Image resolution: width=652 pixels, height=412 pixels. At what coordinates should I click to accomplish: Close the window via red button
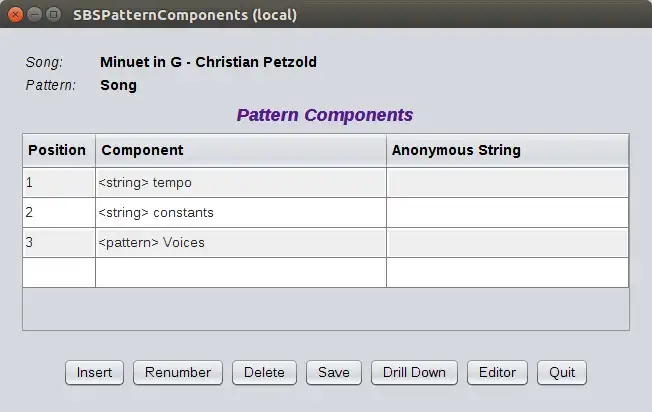coord(16,15)
